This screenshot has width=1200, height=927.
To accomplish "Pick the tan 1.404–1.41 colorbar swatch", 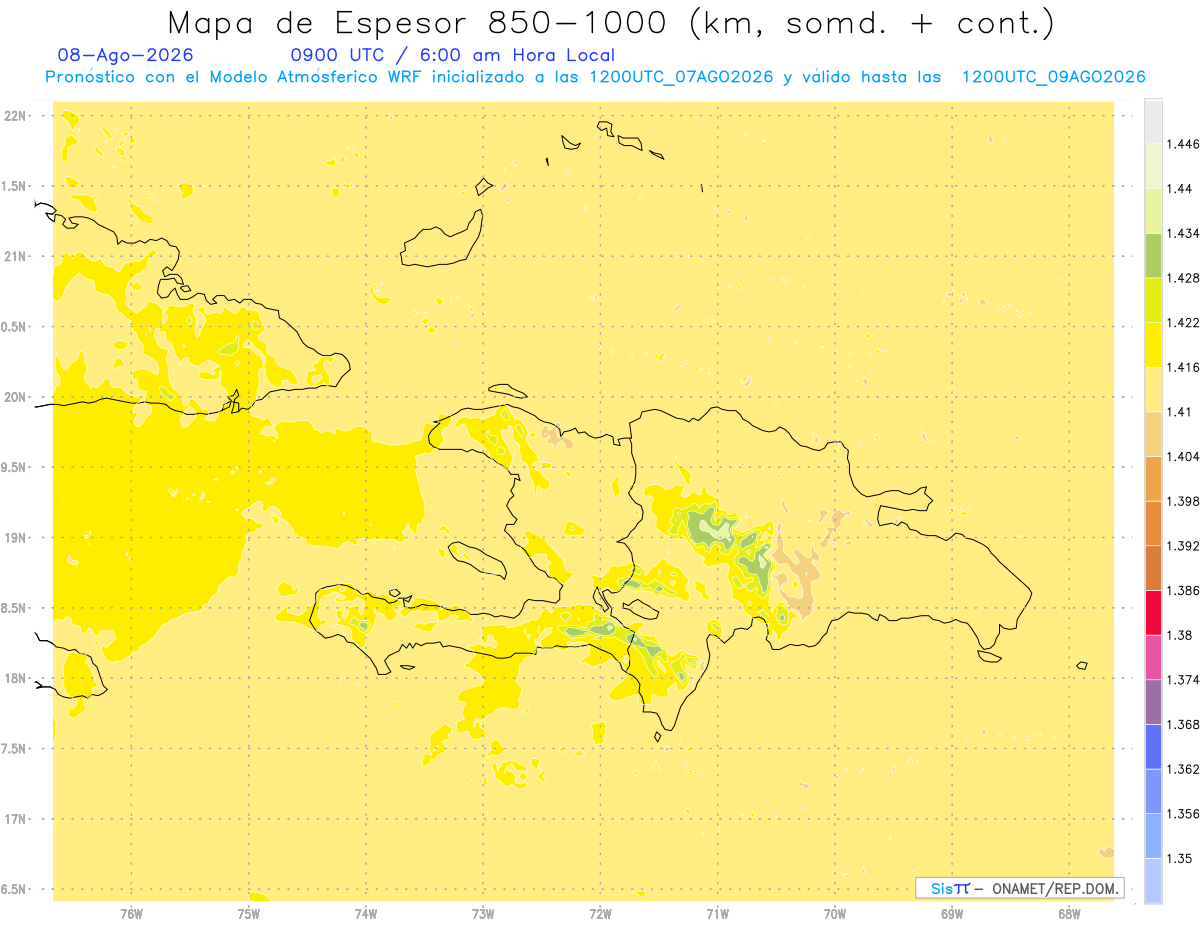I will click(1153, 434).
